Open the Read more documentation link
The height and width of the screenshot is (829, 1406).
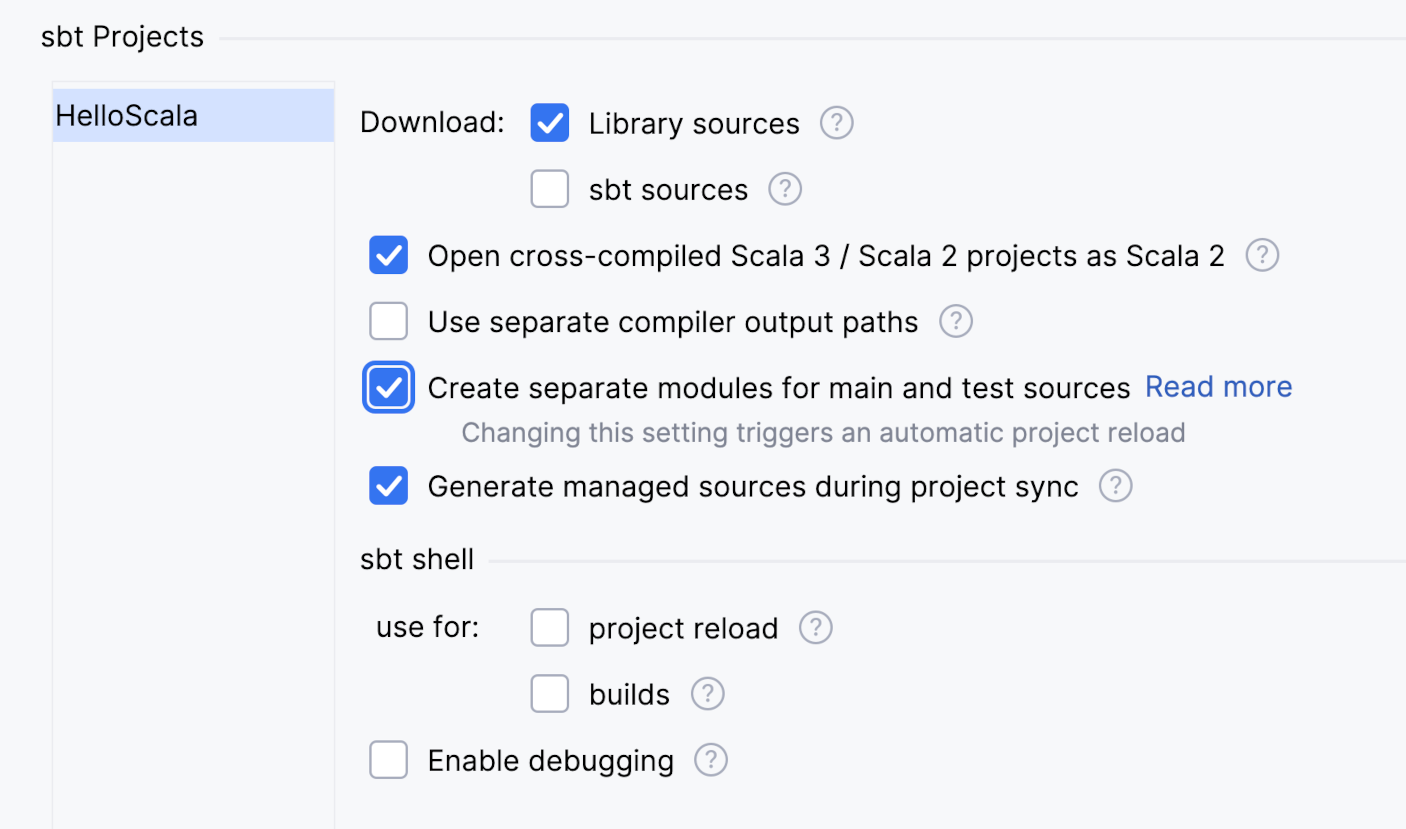1218,387
